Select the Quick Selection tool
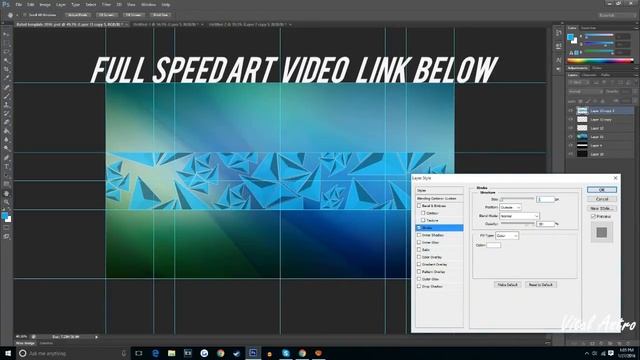The height and width of the screenshot is (360, 640). pos(6,61)
